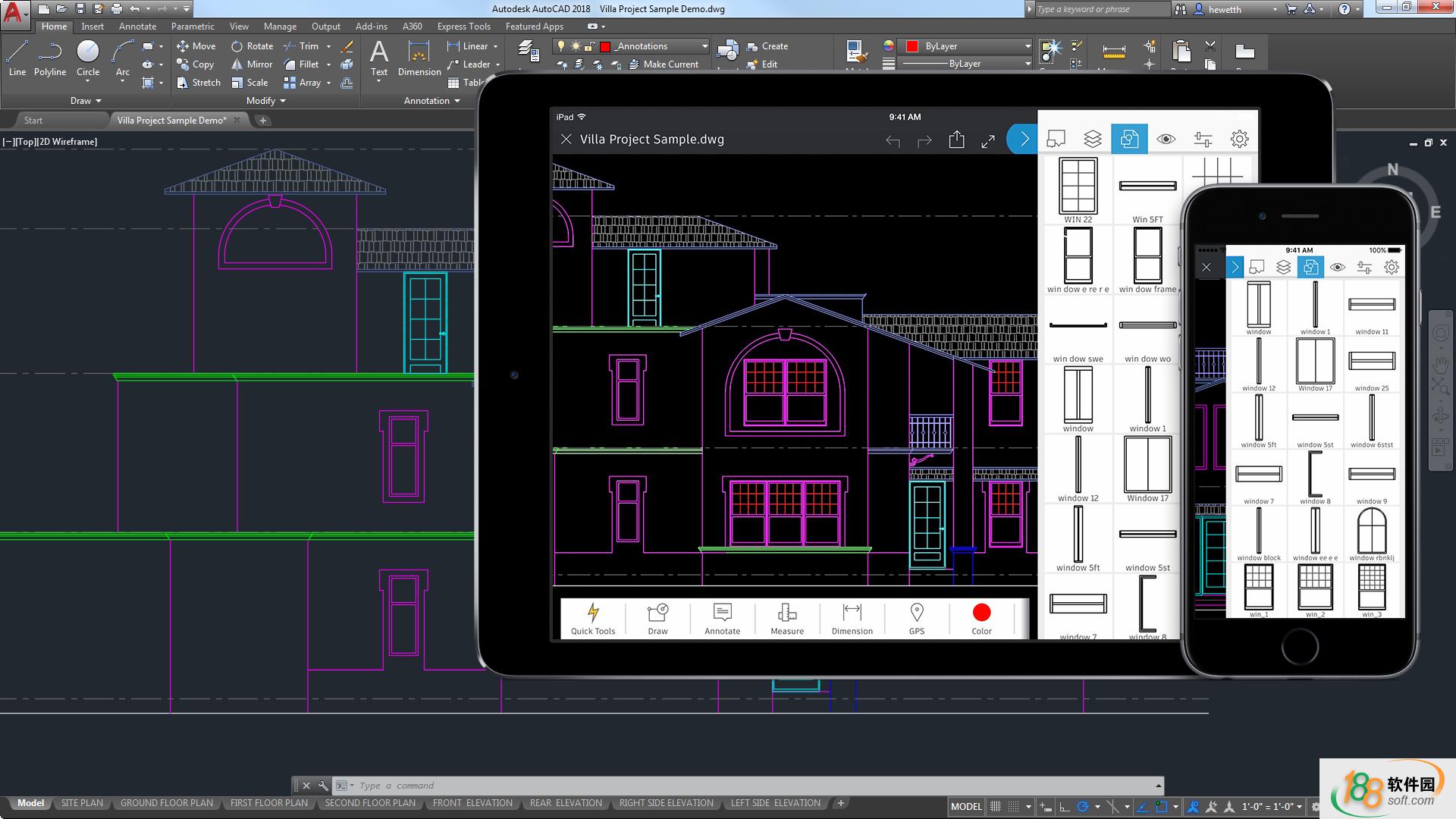Click Plot (print) in Quick Access toolbar

[x=116, y=9]
